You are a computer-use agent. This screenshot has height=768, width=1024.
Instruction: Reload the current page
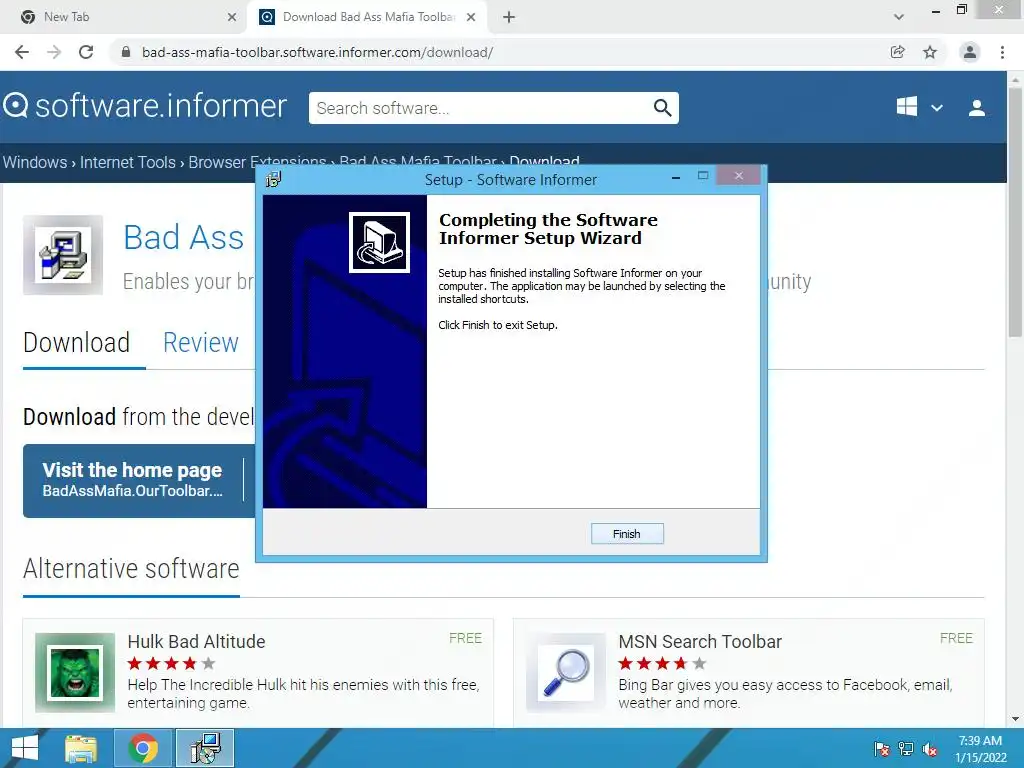tap(86, 52)
